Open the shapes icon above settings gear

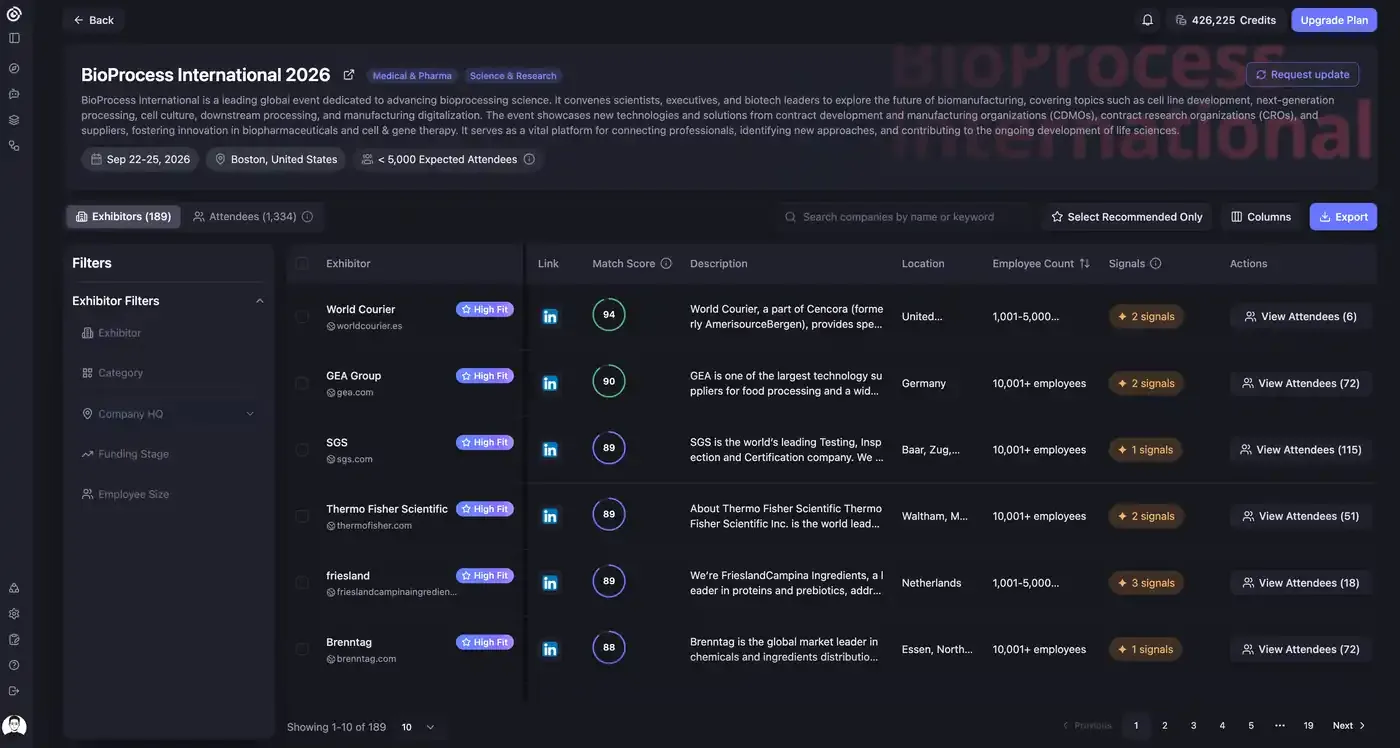14,588
